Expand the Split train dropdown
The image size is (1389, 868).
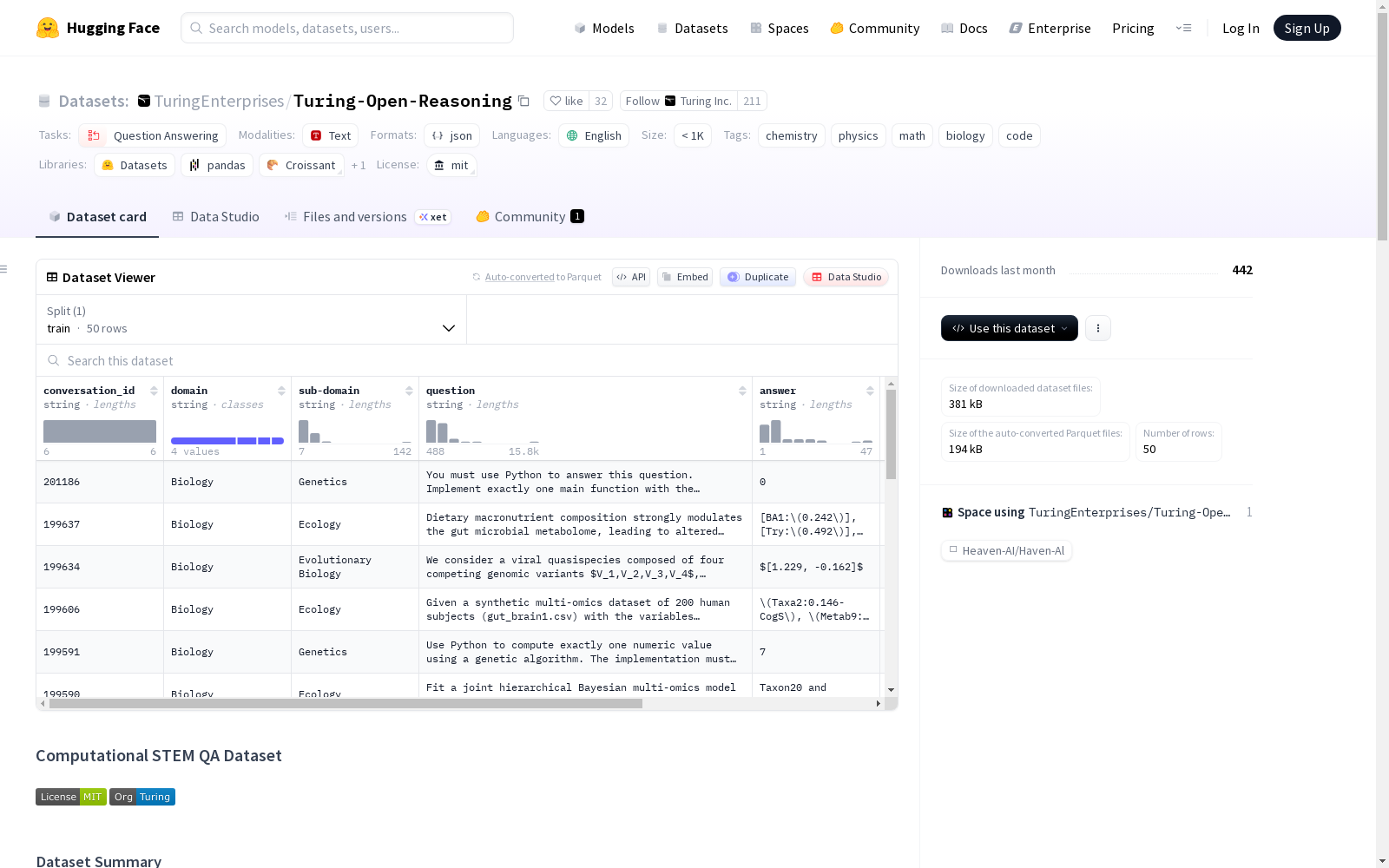(x=251, y=319)
